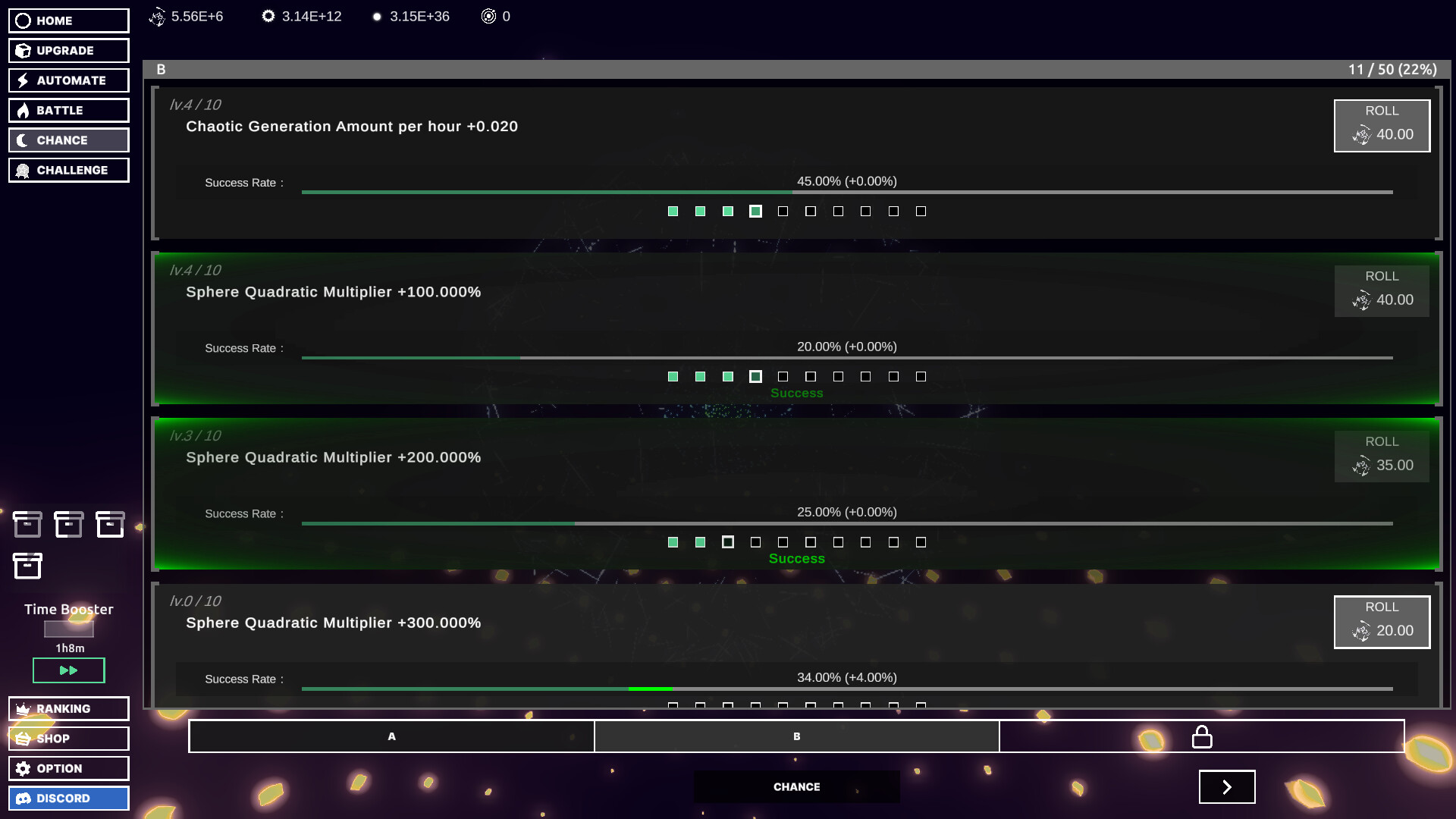Click the first empty pip under the 300% multiplier
1456x819 pixels.
(673, 704)
